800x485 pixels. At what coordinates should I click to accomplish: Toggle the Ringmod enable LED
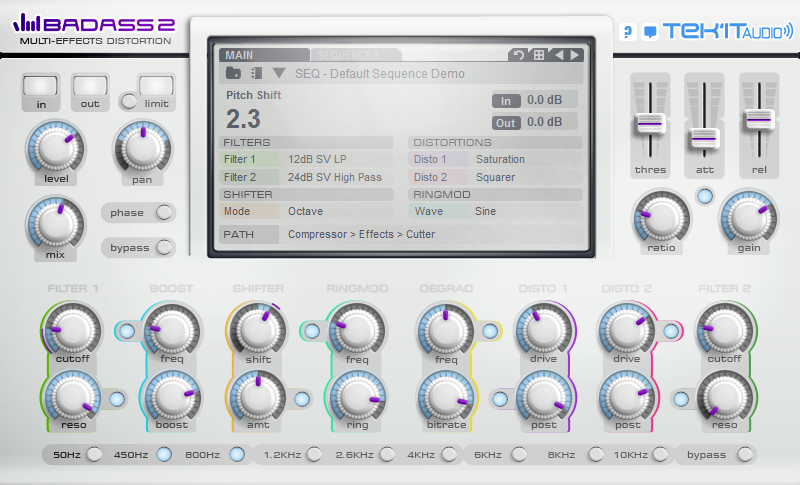tap(312, 331)
